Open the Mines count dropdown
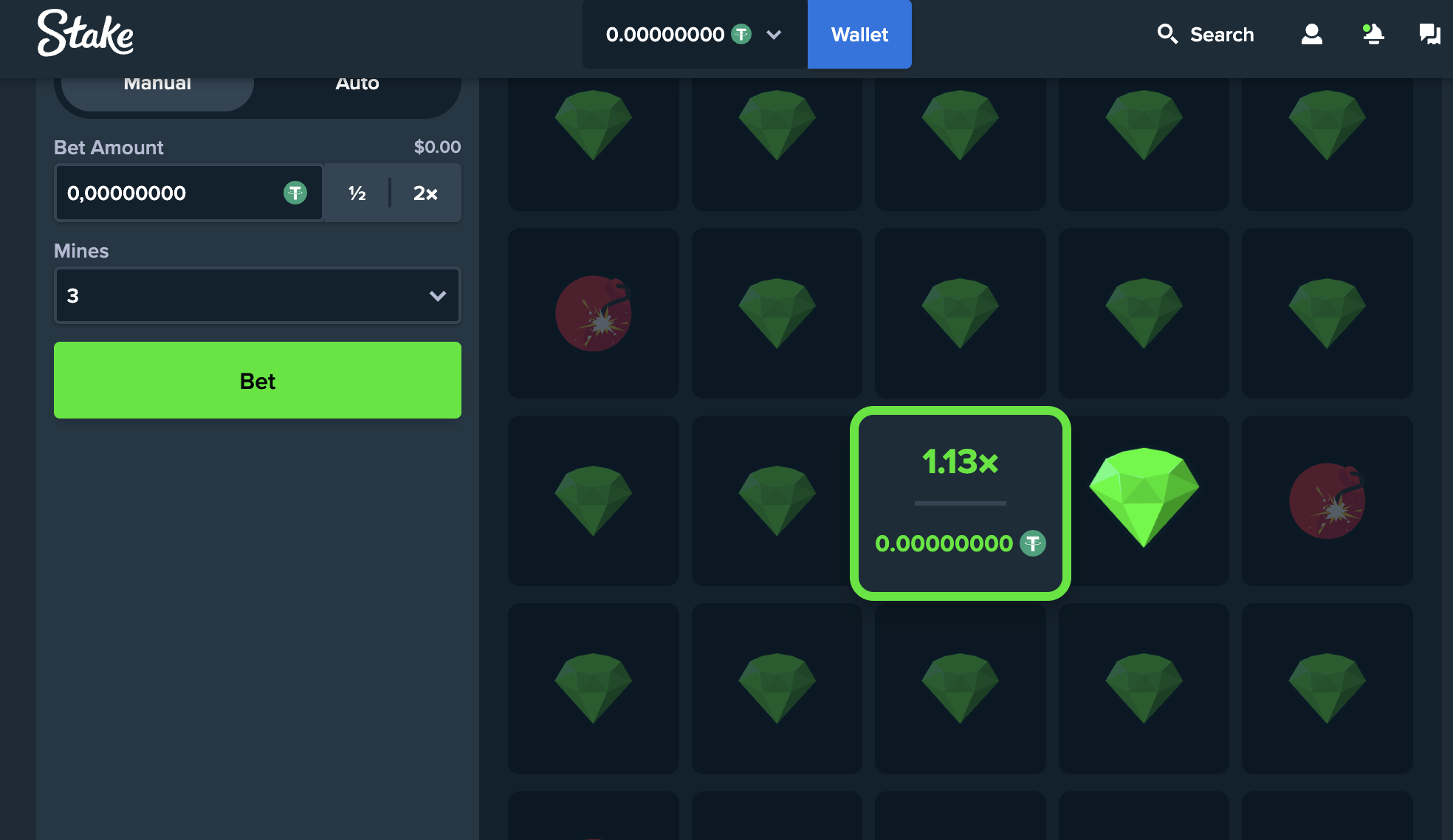 pos(257,295)
